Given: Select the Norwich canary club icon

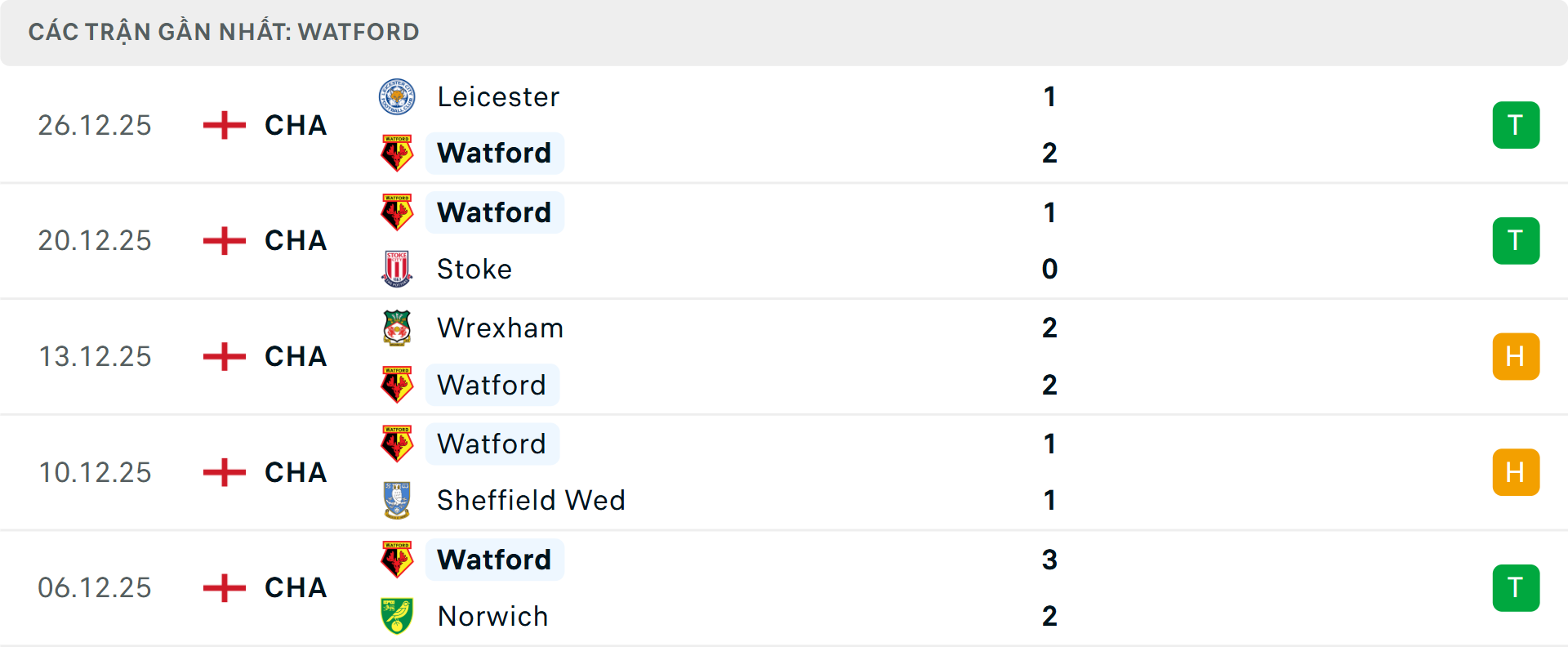Looking at the screenshot, I should (x=397, y=616).
